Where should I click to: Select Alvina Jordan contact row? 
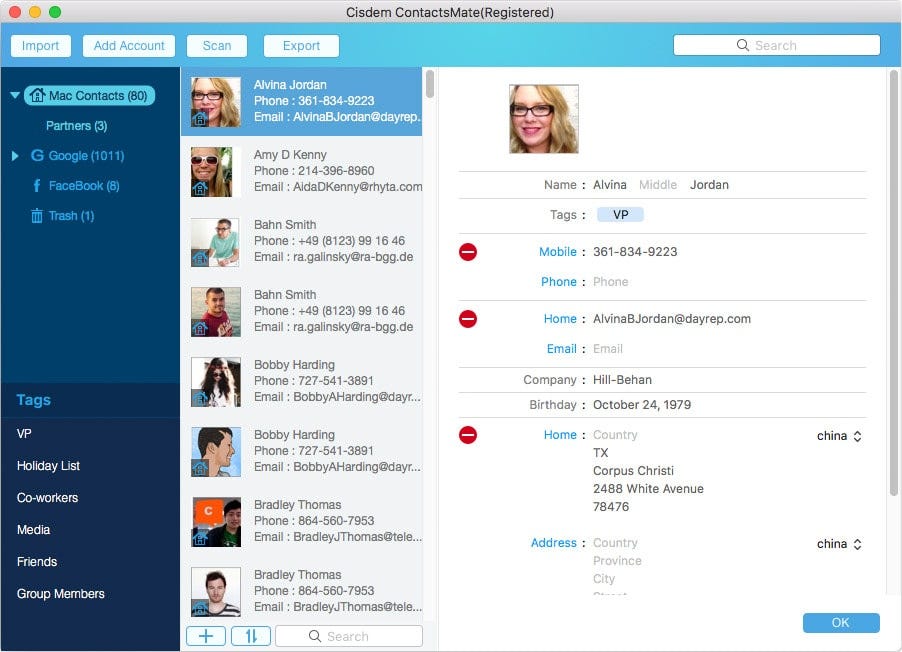tap(301, 101)
